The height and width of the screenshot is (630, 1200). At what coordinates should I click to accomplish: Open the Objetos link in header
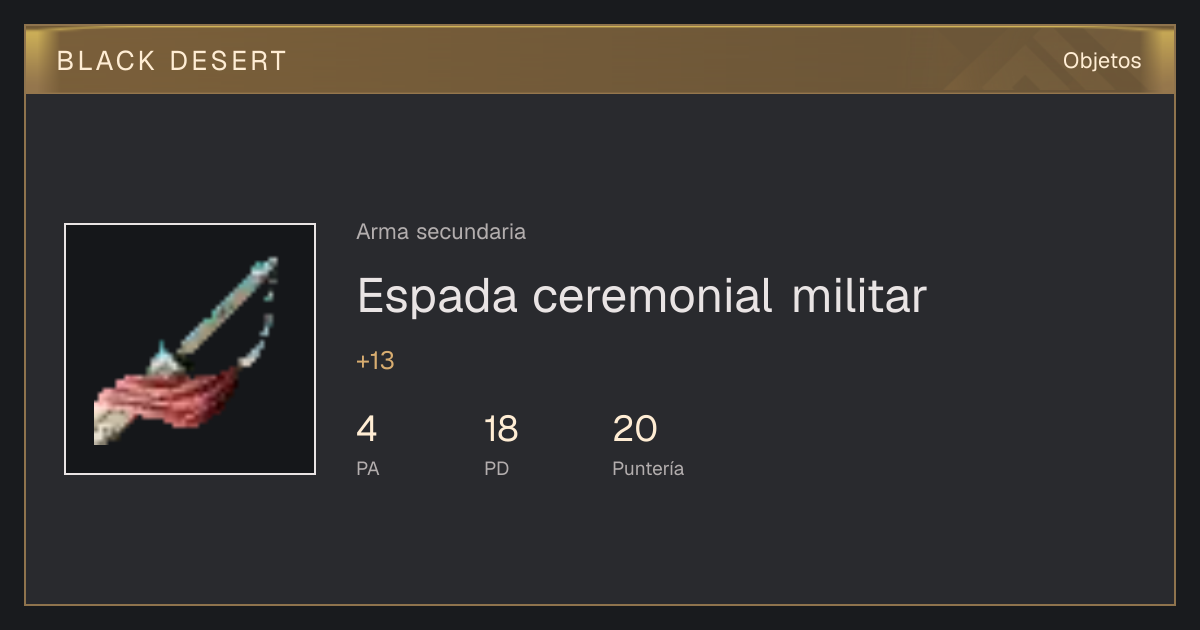[1102, 61]
